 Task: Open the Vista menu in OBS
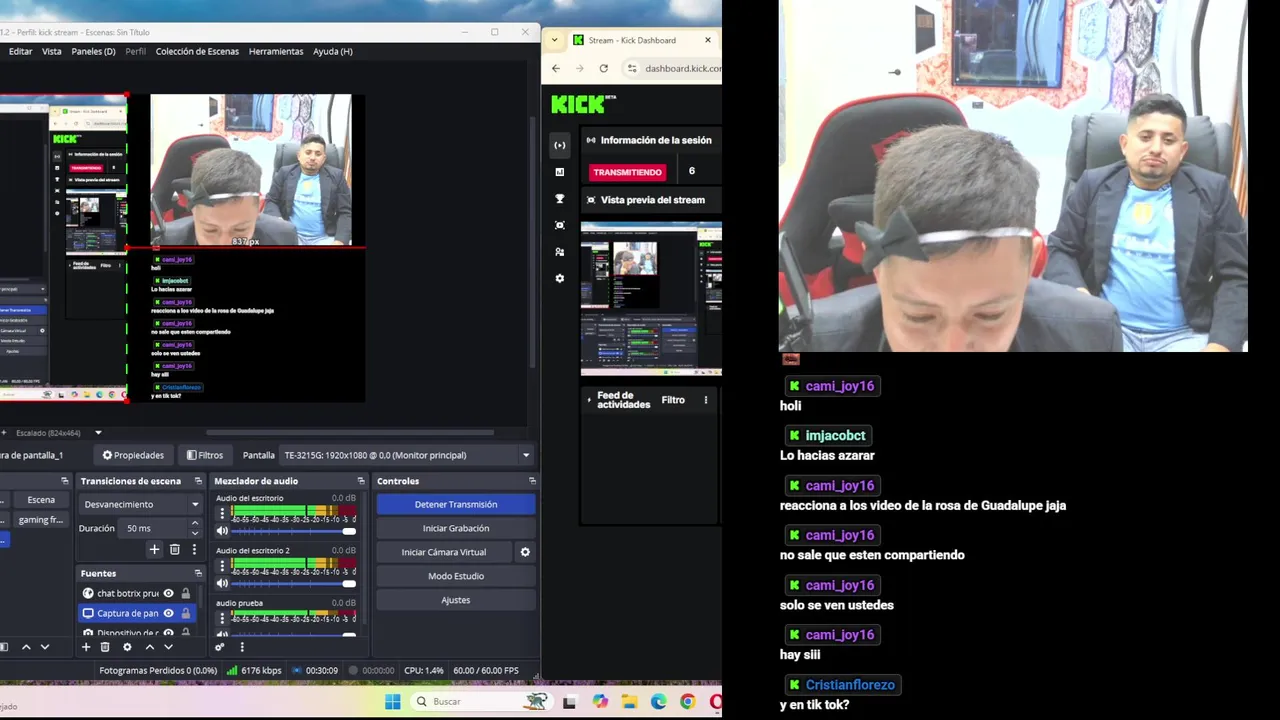pos(51,51)
